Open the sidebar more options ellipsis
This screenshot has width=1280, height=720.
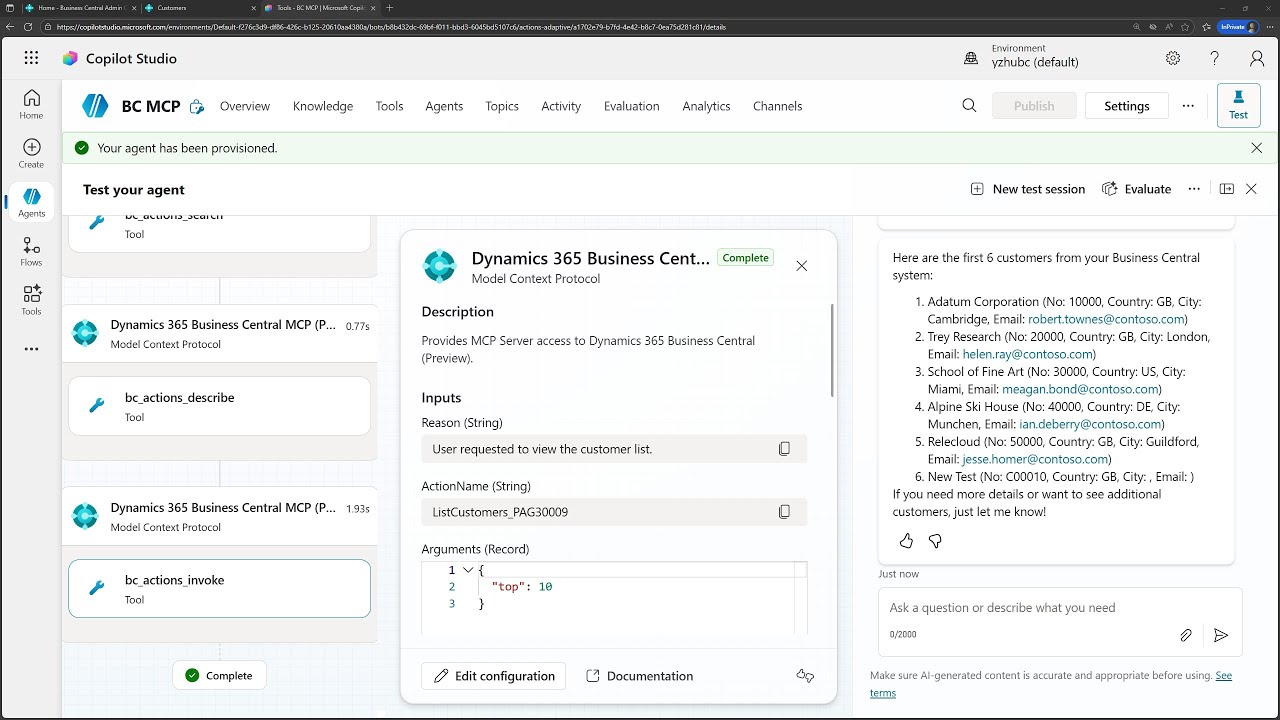pyautogui.click(x=31, y=349)
